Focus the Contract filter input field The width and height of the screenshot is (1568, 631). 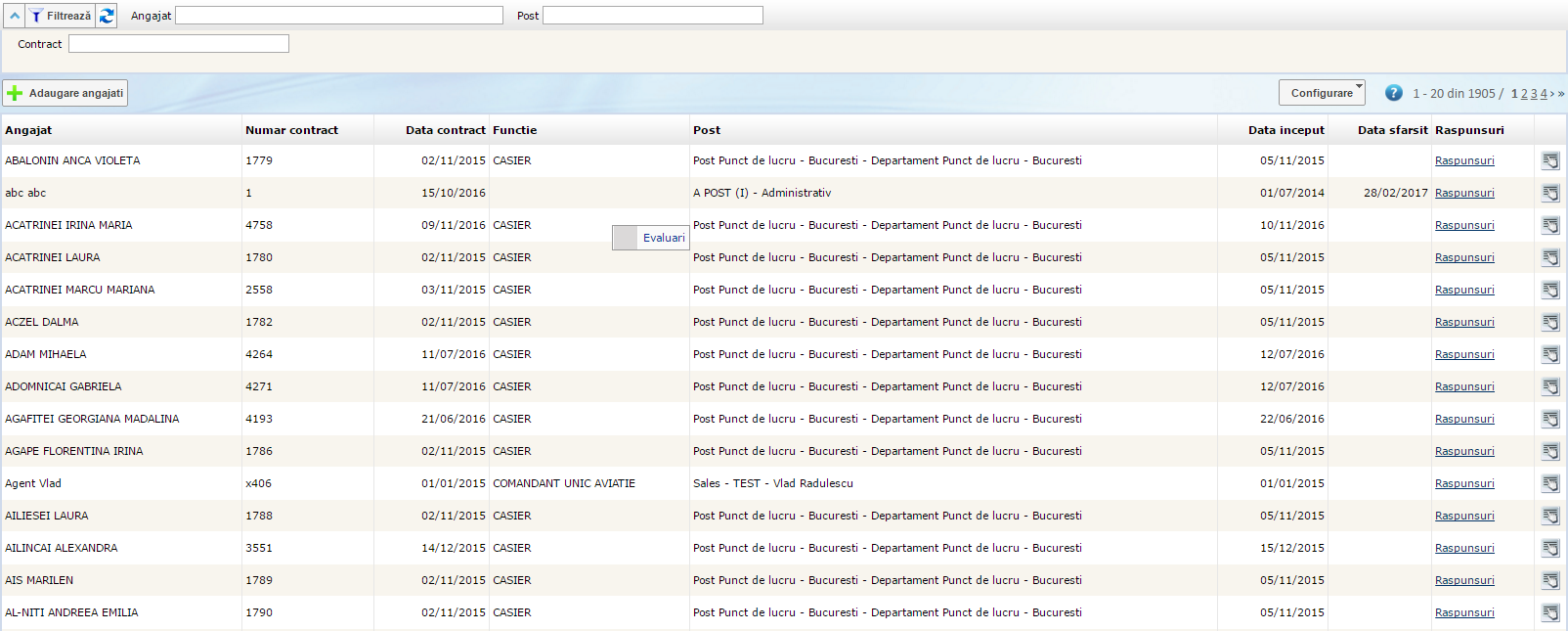(x=179, y=44)
